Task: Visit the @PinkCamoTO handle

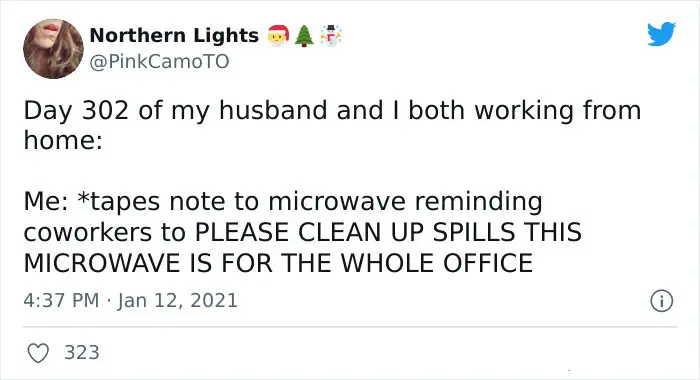Action: (x=159, y=62)
